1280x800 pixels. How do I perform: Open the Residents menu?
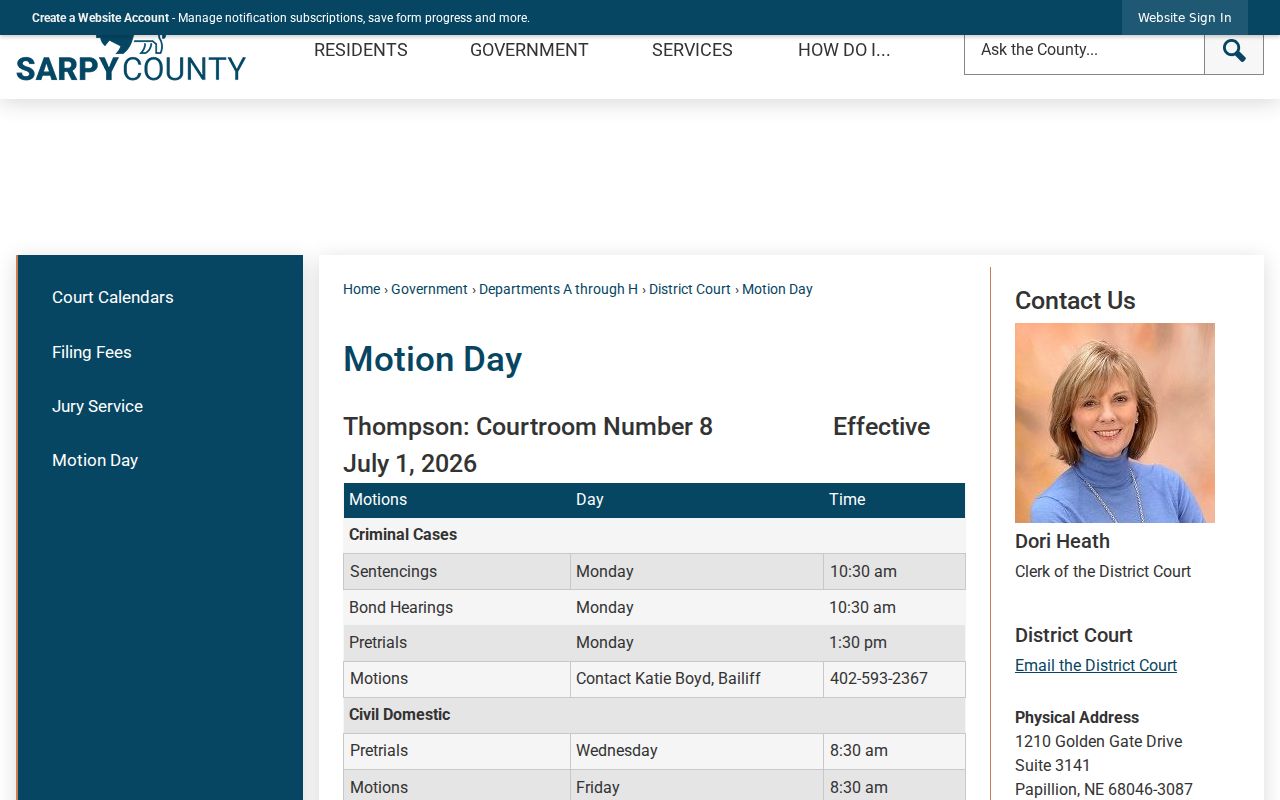pyautogui.click(x=361, y=50)
